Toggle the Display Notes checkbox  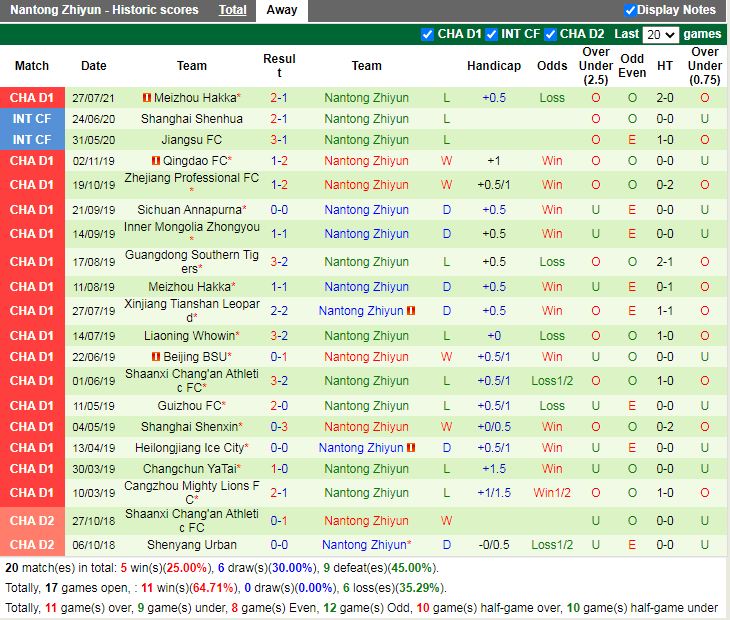(x=630, y=10)
